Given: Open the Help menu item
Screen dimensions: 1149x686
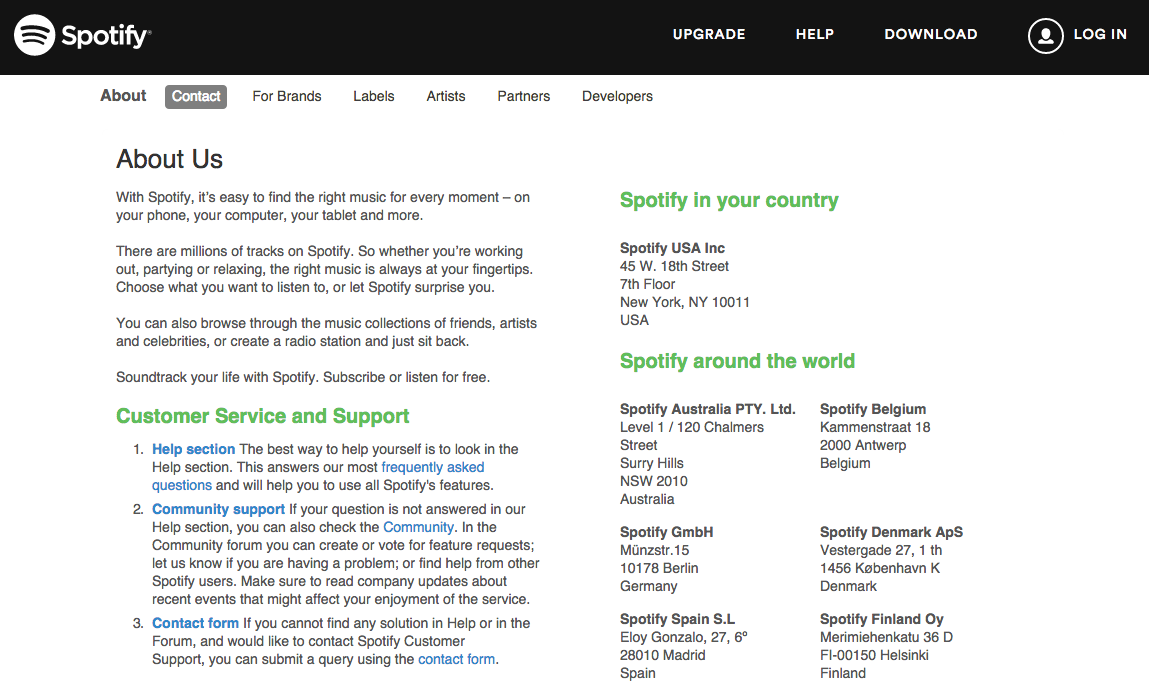Looking at the screenshot, I should (x=815, y=34).
